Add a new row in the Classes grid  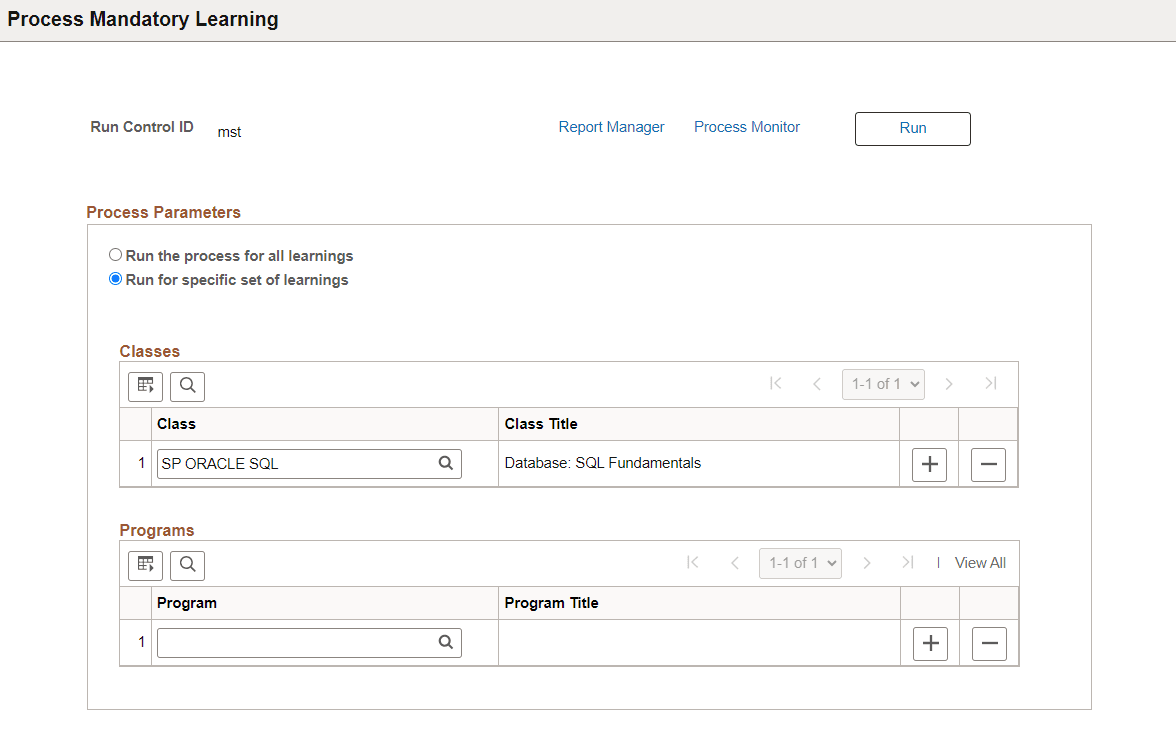(929, 464)
